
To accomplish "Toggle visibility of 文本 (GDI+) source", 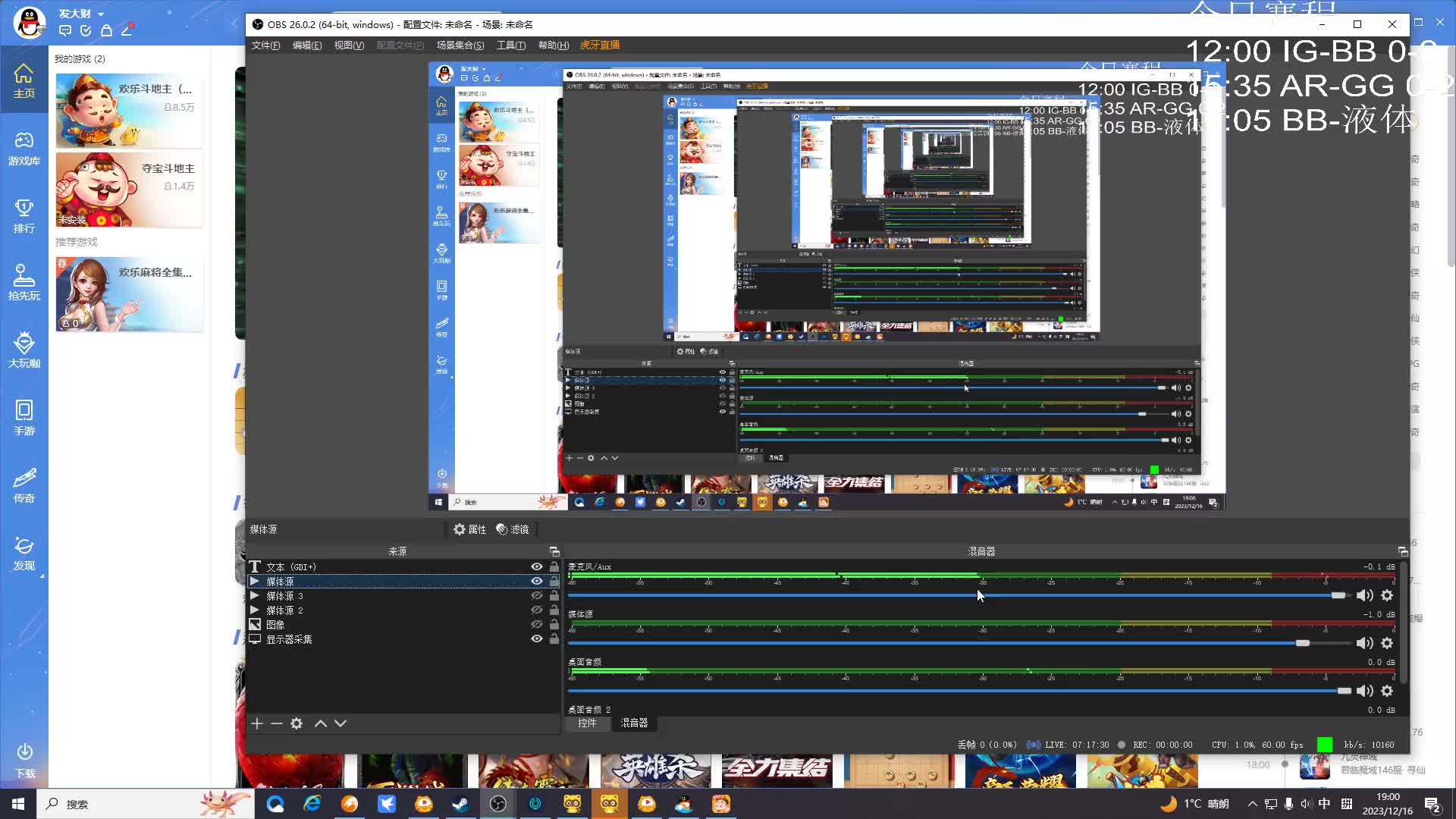I will point(537,566).
